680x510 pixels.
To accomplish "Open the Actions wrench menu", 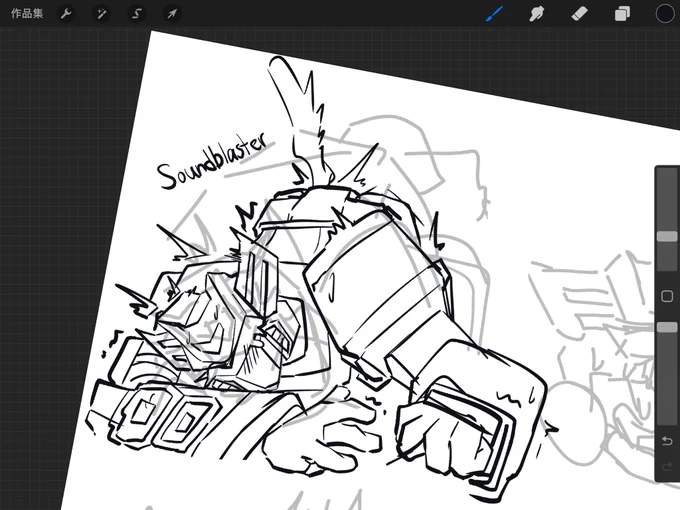I will tap(66, 14).
